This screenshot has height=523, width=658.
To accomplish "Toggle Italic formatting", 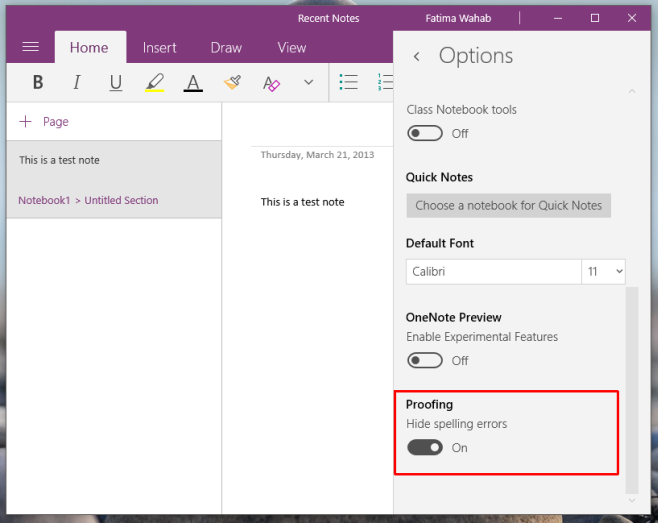I will coord(77,82).
